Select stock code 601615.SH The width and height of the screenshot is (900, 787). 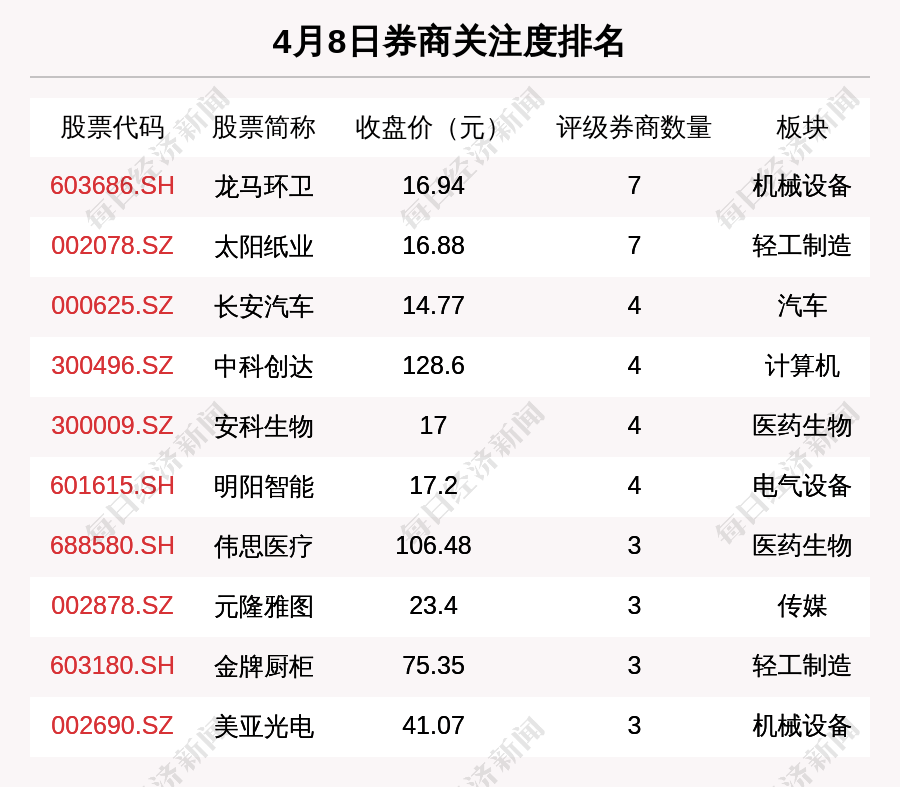[112, 486]
